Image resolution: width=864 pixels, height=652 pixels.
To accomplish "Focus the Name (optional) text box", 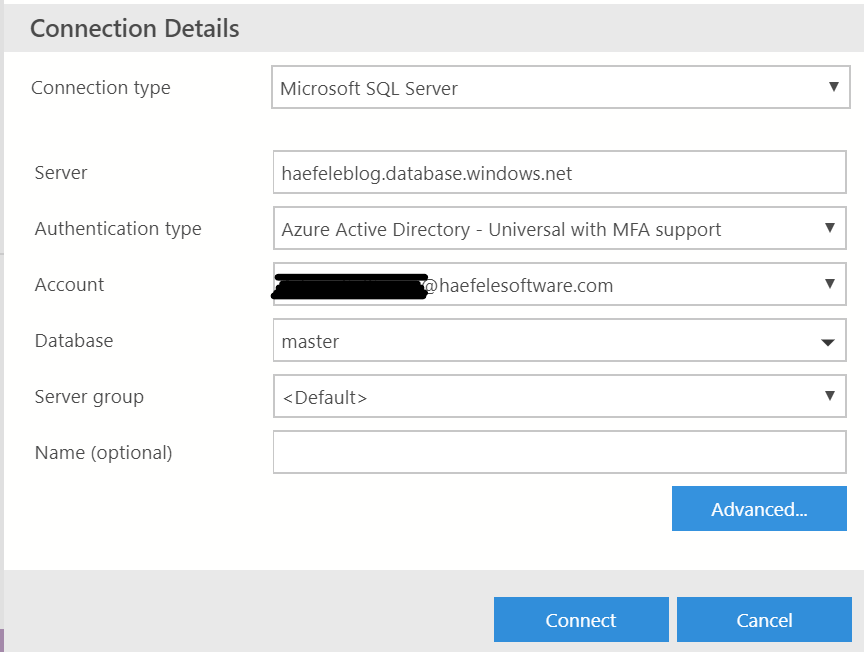I will pyautogui.click(x=559, y=453).
